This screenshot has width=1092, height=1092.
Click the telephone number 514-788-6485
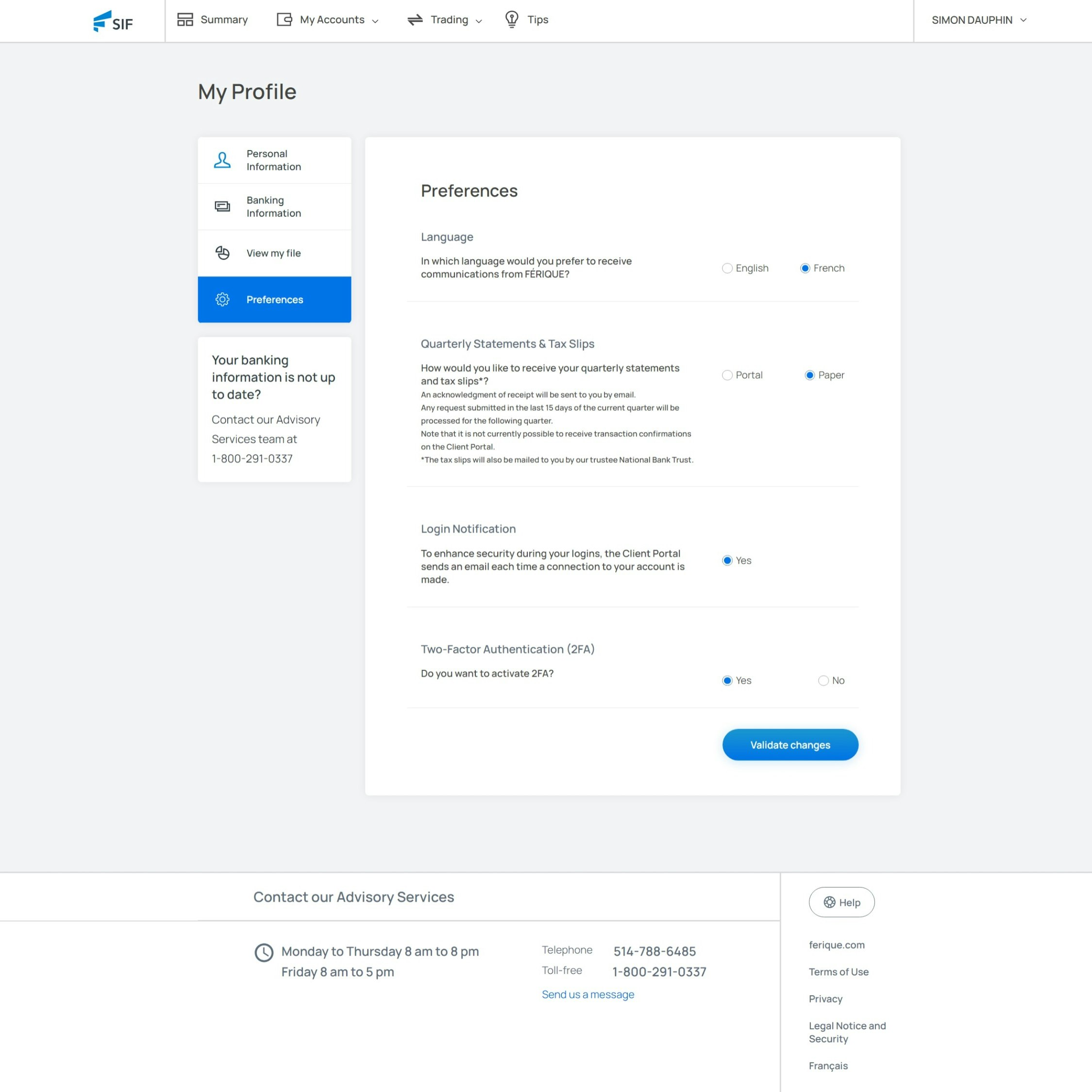655,951
